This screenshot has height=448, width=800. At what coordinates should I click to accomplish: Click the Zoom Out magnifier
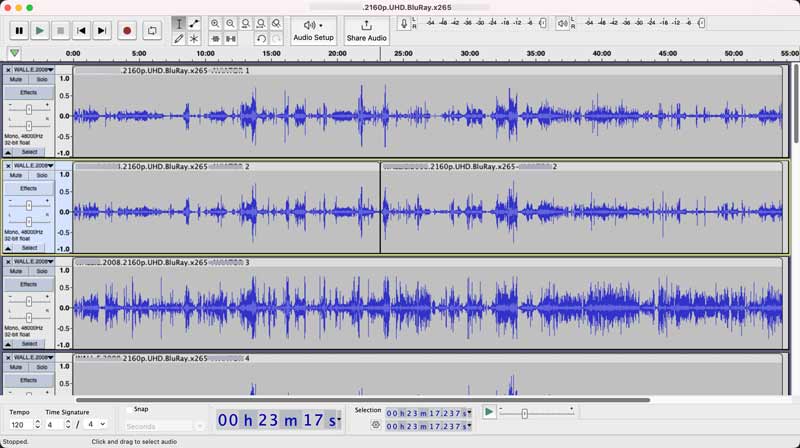pos(230,23)
